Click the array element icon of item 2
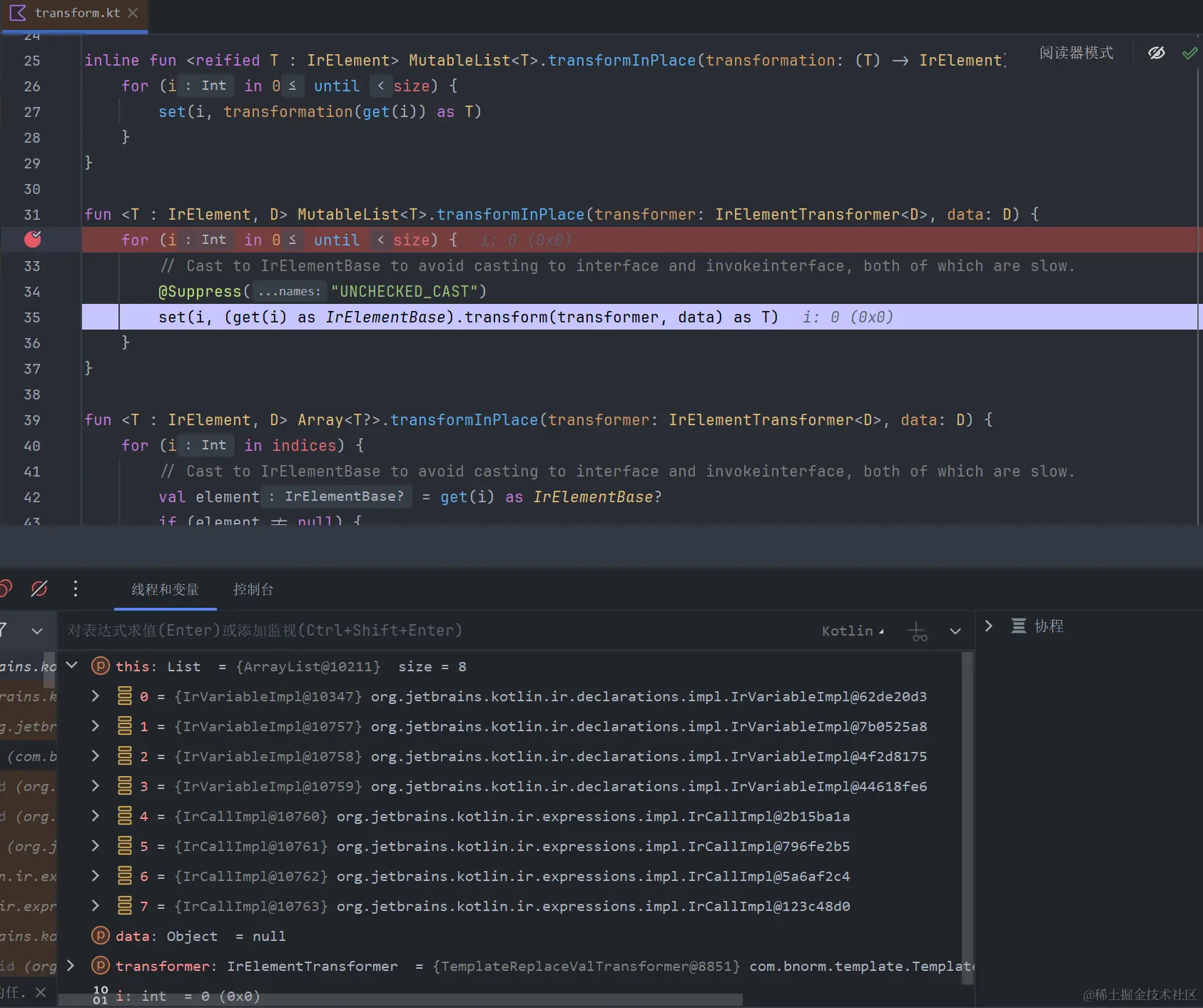Screen dimensions: 1203x1008 (125, 755)
